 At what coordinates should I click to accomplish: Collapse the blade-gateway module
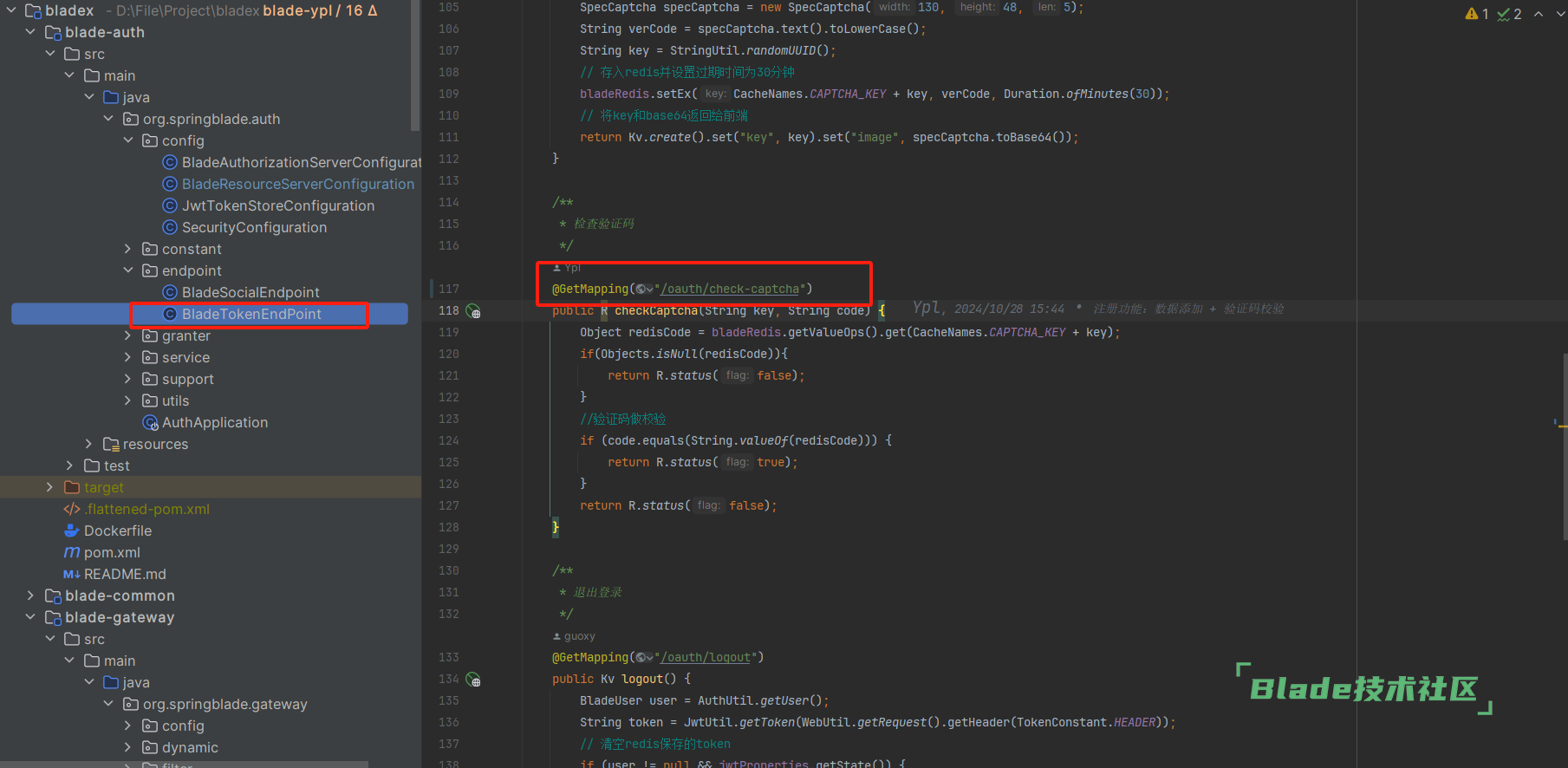(30, 617)
